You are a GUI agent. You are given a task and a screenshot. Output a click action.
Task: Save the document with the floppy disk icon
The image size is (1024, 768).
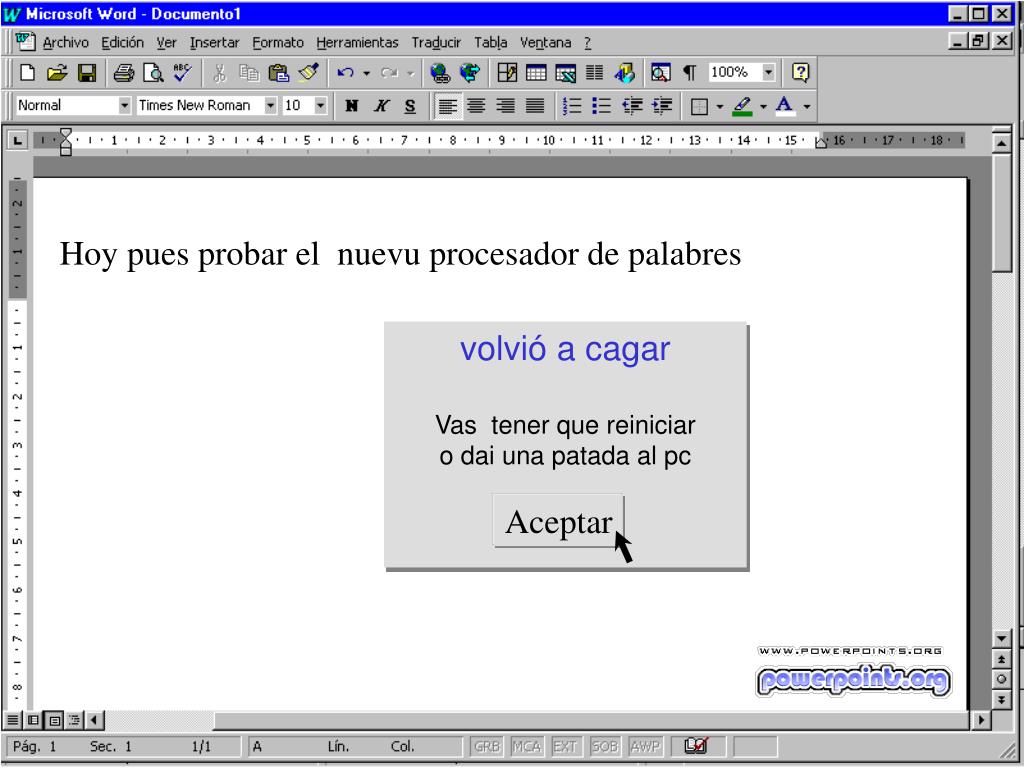click(x=87, y=72)
